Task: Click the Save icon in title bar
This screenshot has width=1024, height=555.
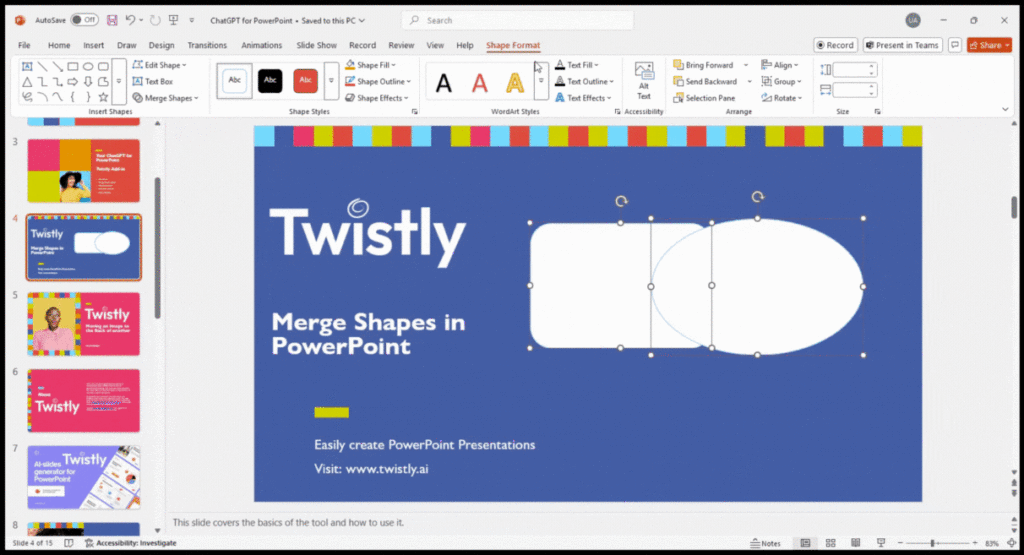Action: click(112, 20)
